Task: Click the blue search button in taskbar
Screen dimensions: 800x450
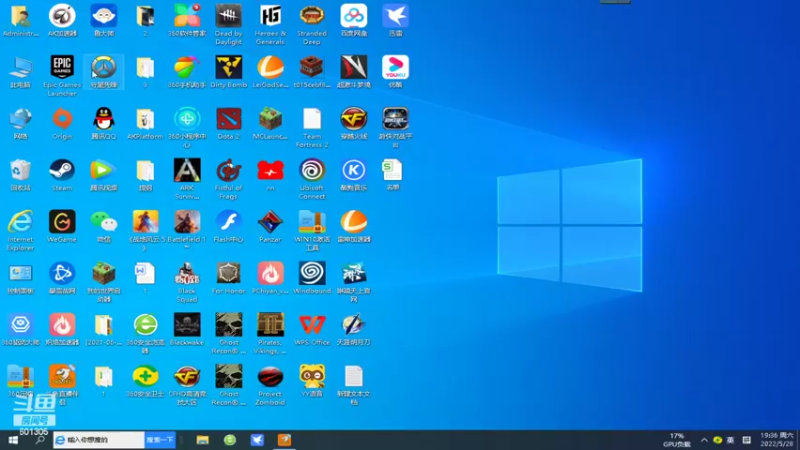Action: (160, 440)
